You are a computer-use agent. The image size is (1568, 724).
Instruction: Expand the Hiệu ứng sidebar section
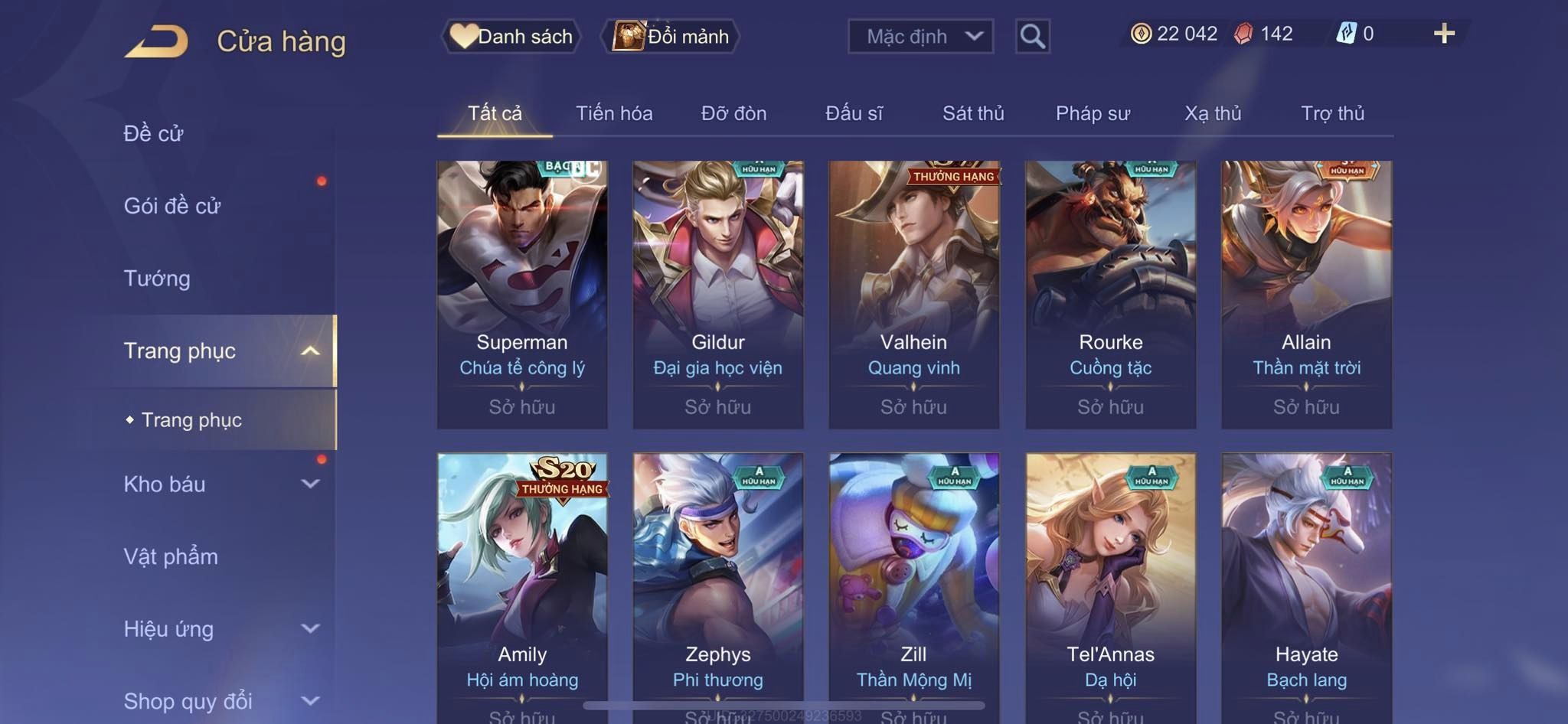click(310, 629)
